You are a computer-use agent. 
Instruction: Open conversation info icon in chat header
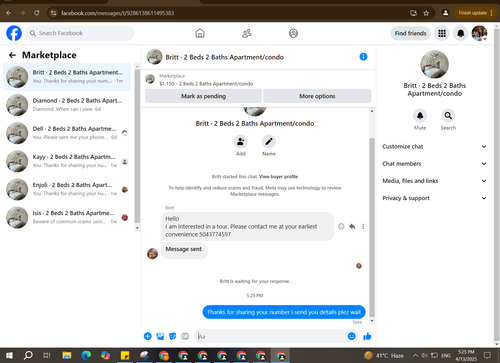click(x=363, y=57)
